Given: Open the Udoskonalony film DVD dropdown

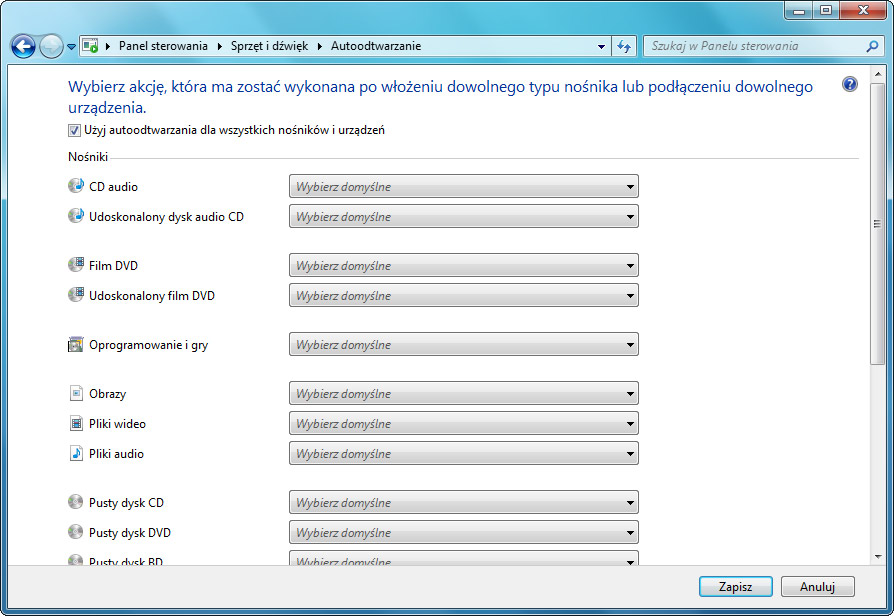Looking at the screenshot, I should coord(463,296).
